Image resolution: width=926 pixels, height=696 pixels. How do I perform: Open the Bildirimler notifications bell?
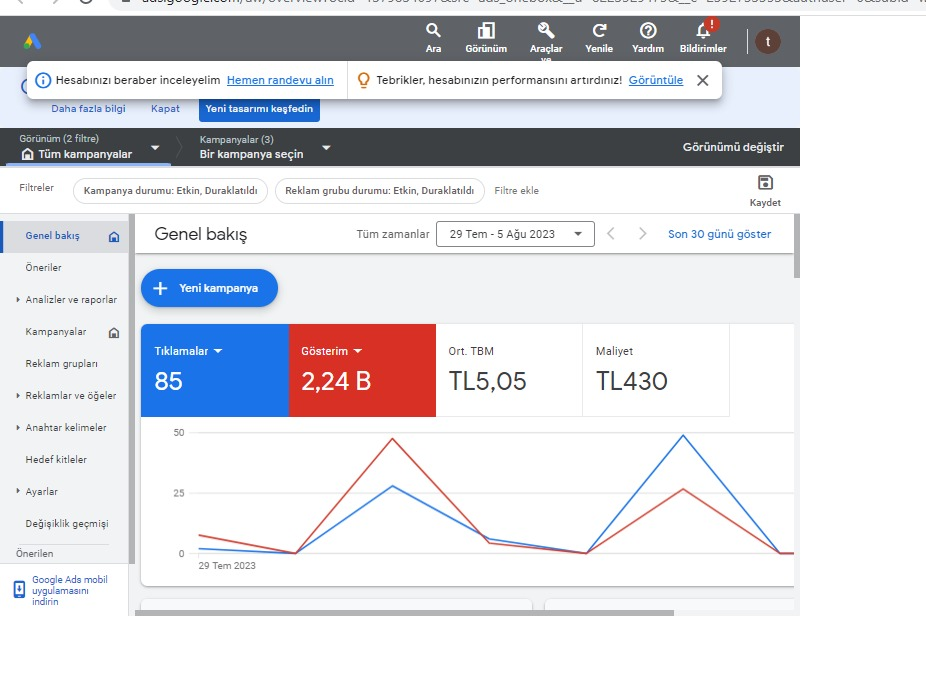(703, 38)
